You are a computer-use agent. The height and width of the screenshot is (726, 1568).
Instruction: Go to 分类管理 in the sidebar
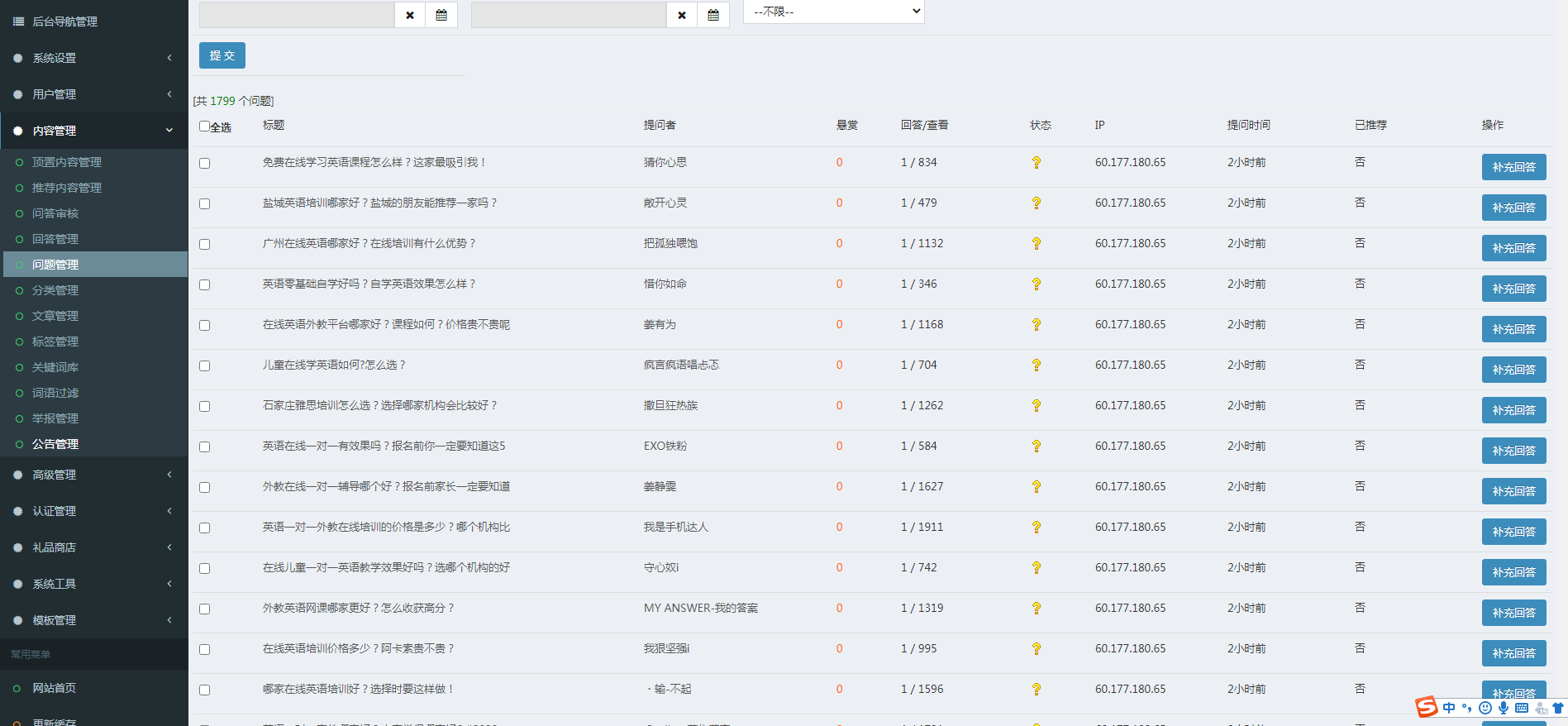(55, 290)
